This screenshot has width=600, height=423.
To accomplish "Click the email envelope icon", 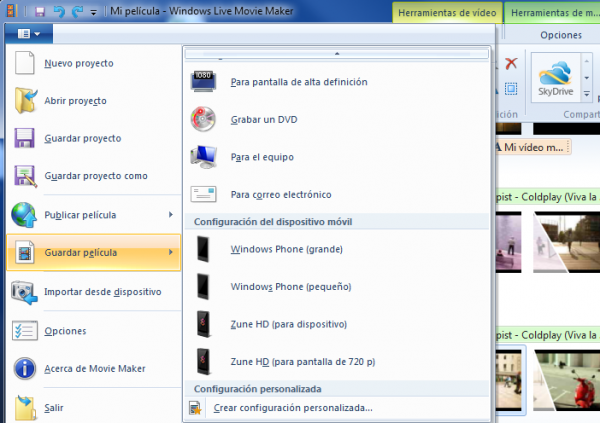I will tap(203, 194).
